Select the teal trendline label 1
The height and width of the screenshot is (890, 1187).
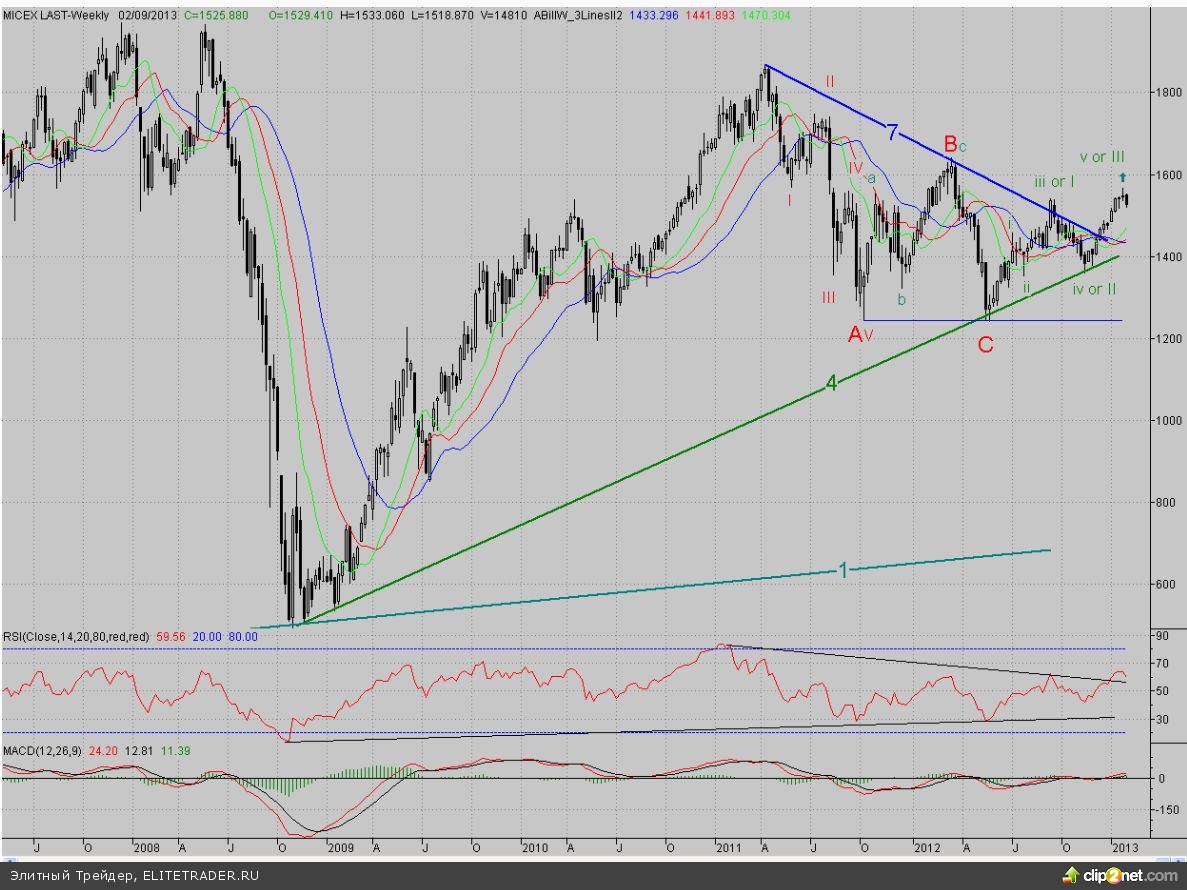point(842,569)
